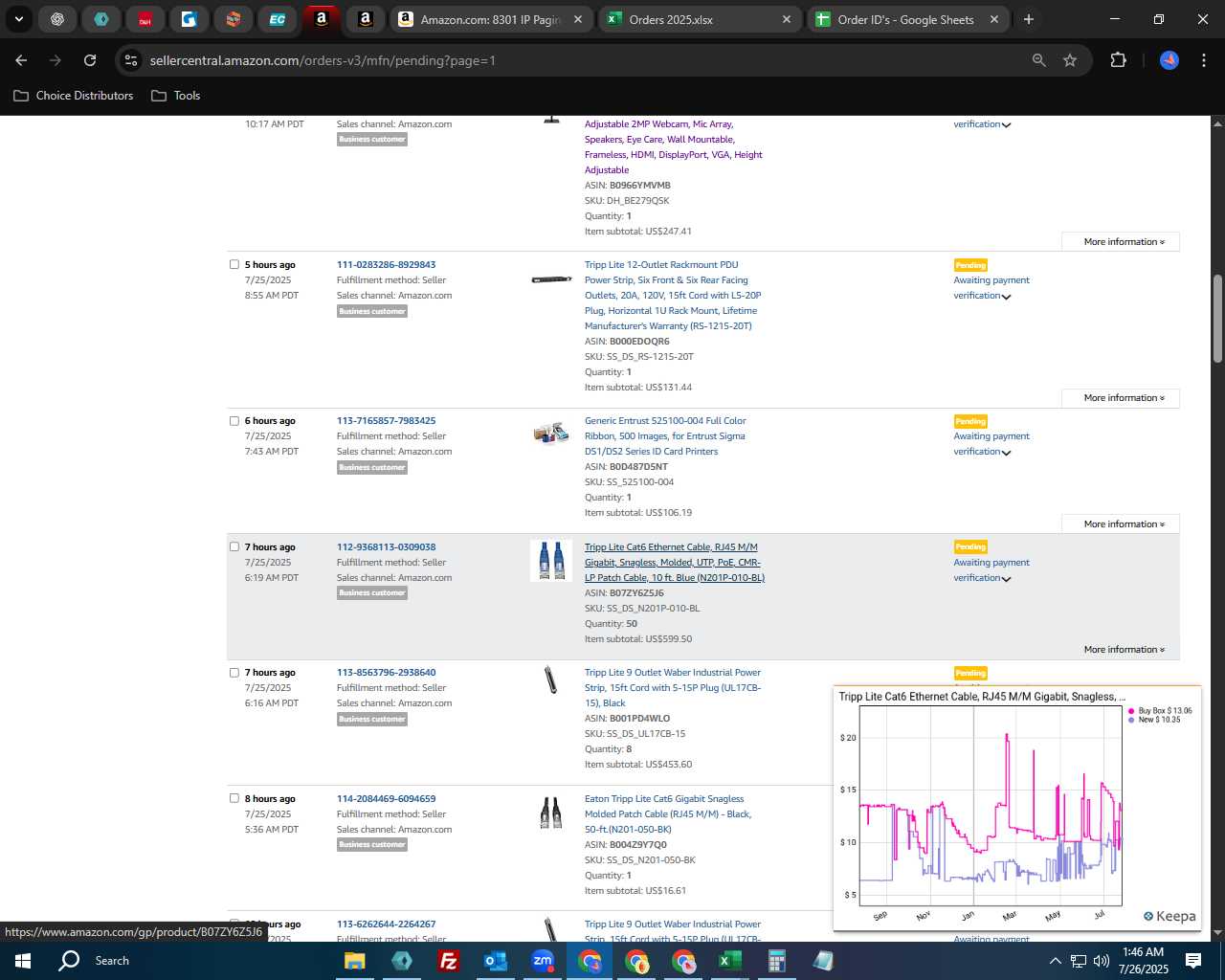This screenshot has width=1225, height=980.
Task: Open a new browser tab
Action: click(1029, 19)
